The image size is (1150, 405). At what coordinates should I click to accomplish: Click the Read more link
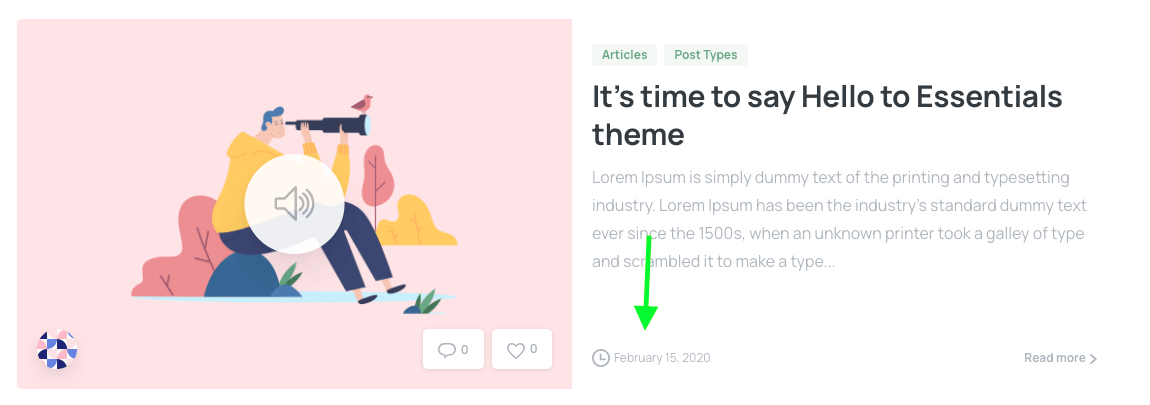[1055, 358]
